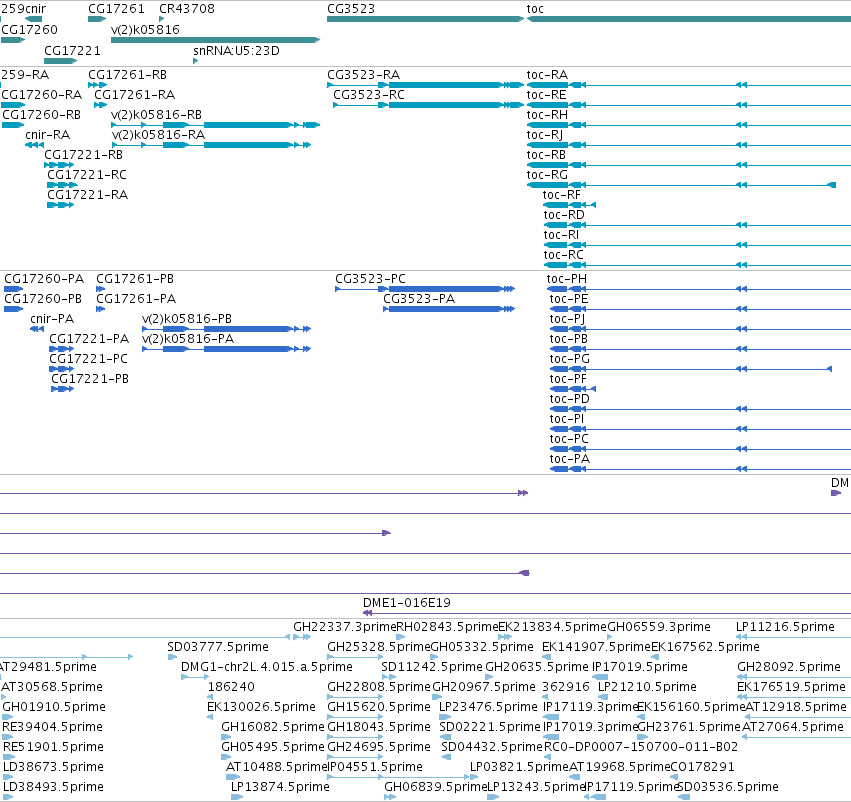The height and width of the screenshot is (802, 851).
Task: Select the CG17221 gene label
Action: point(72,50)
